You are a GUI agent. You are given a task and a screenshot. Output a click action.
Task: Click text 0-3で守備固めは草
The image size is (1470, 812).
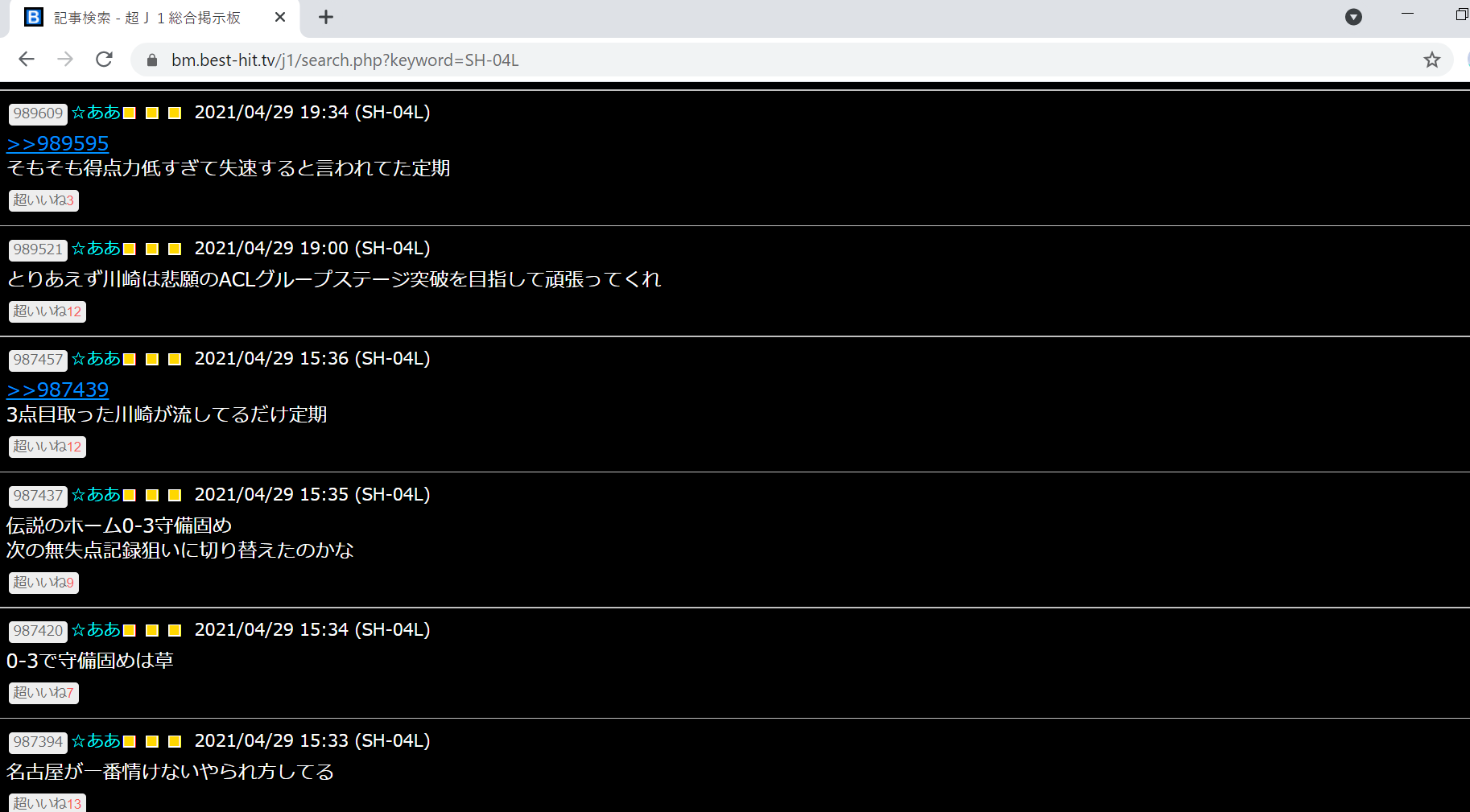click(x=90, y=661)
